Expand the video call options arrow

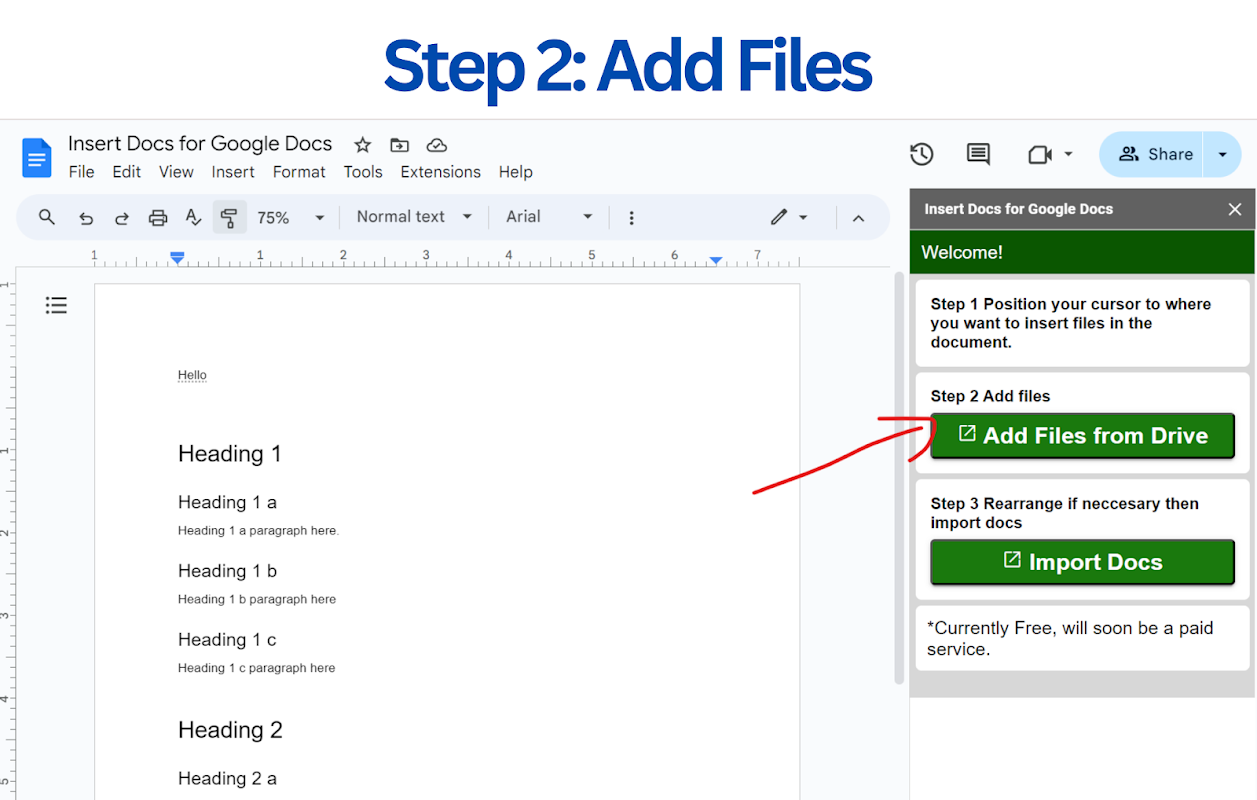1068,154
